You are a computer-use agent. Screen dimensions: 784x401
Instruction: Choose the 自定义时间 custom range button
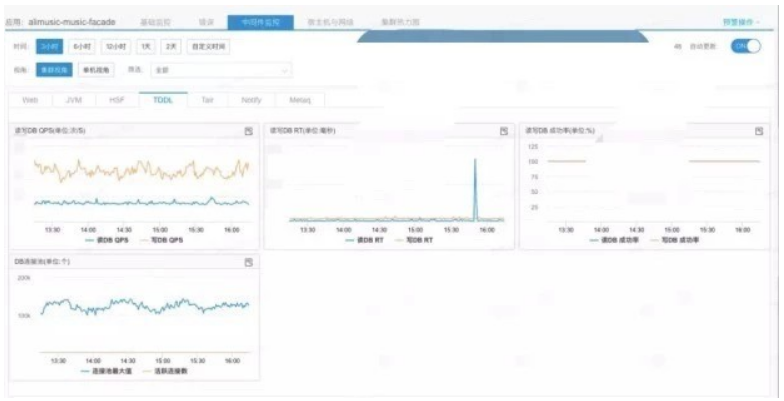[x=208, y=46]
